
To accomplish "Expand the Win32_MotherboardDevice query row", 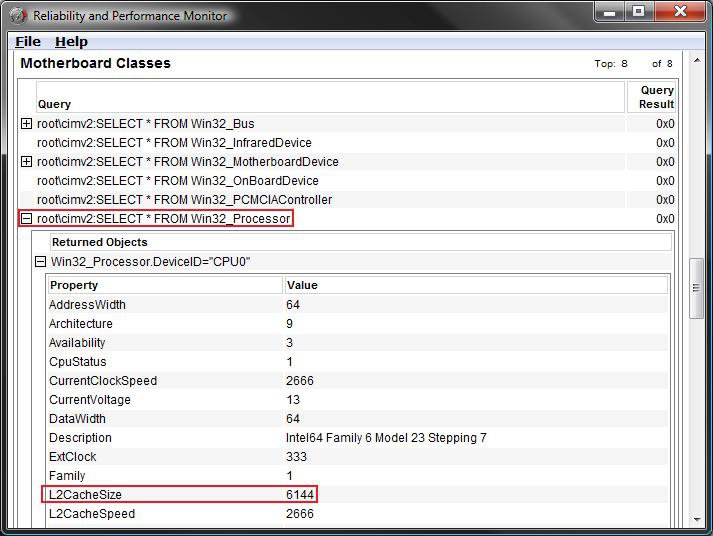I will 27,162.
